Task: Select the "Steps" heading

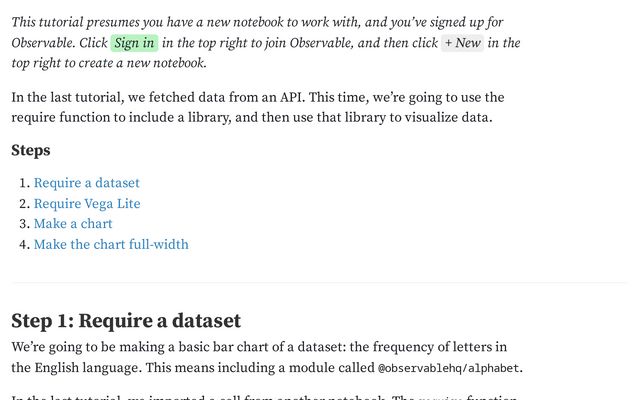Action: coord(31,150)
